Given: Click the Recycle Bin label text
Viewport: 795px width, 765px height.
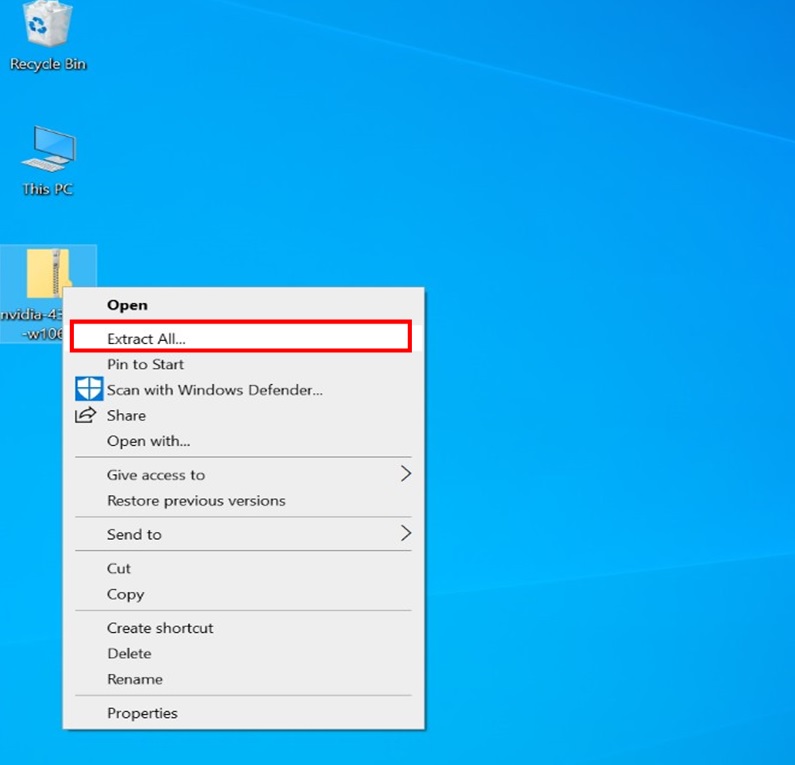Looking at the screenshot, I should [48, 64].
